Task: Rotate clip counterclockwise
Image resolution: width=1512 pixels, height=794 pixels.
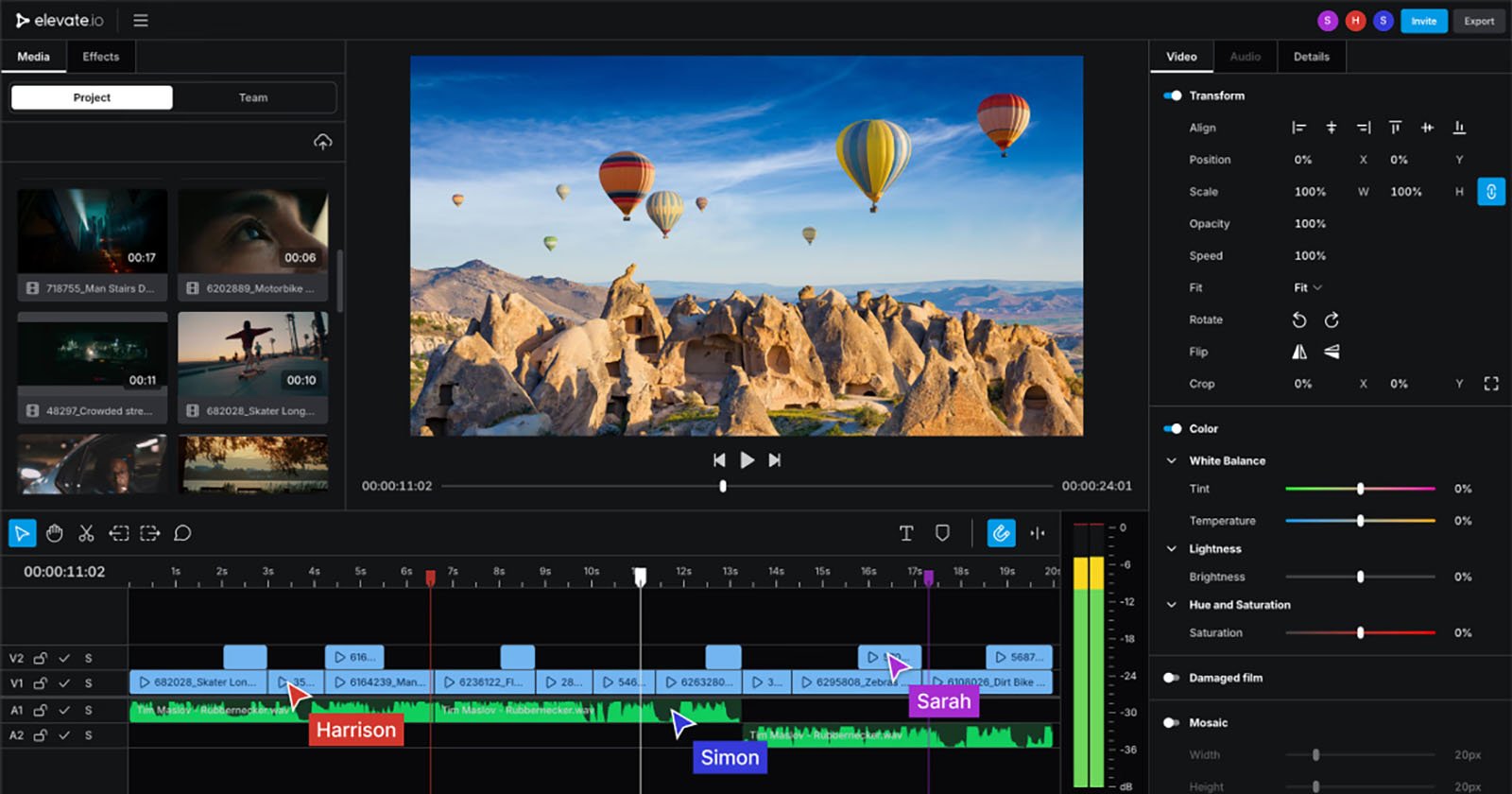Action: pos(1299,320)
